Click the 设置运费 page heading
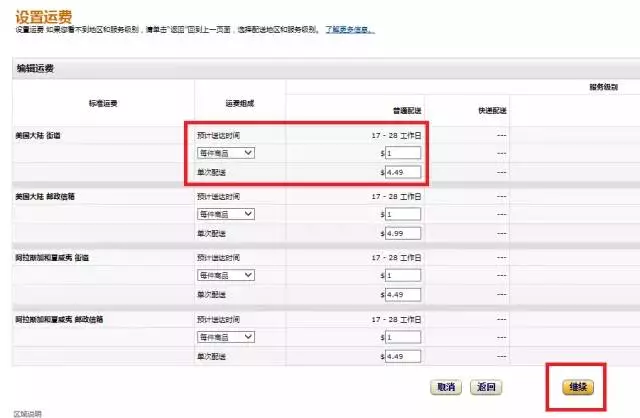This screenshot has width=640, height=418. pos(44,17)
